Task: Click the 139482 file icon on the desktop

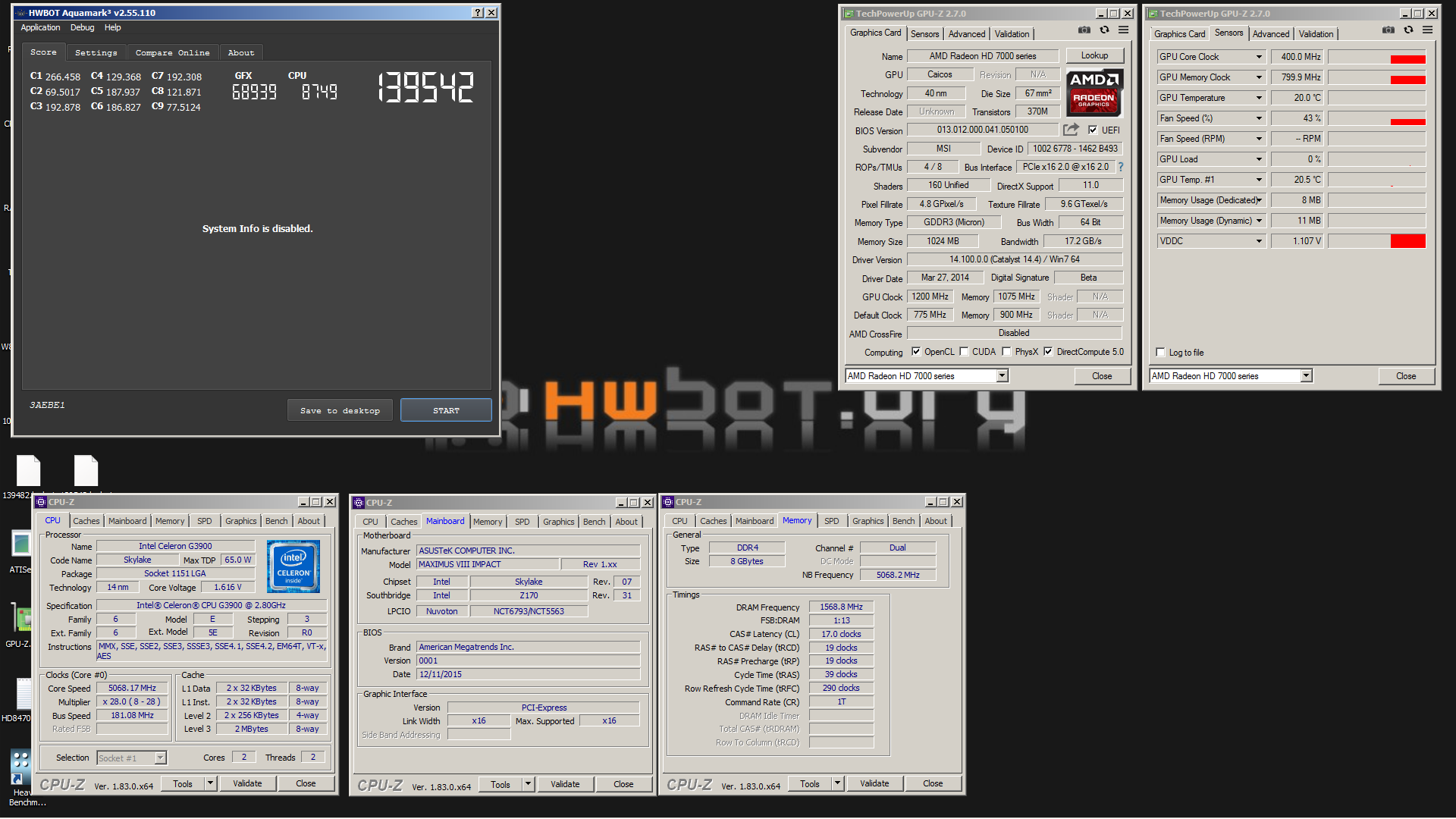Action: click(29, 471)
